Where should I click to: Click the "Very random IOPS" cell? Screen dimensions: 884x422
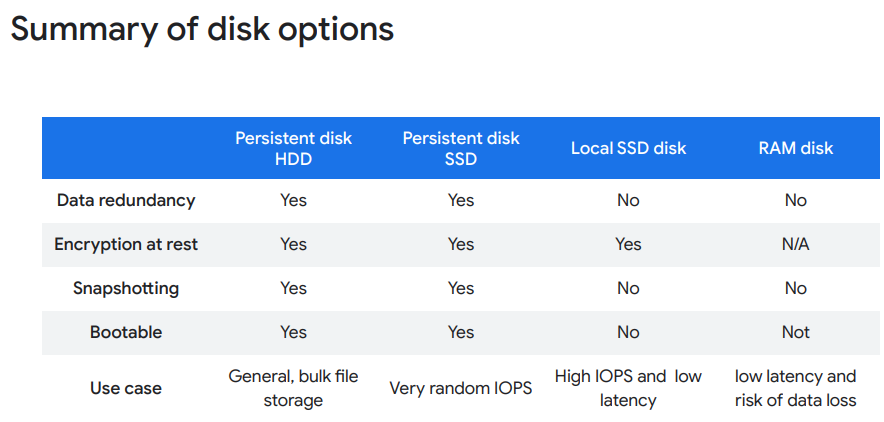pos(461,388)
